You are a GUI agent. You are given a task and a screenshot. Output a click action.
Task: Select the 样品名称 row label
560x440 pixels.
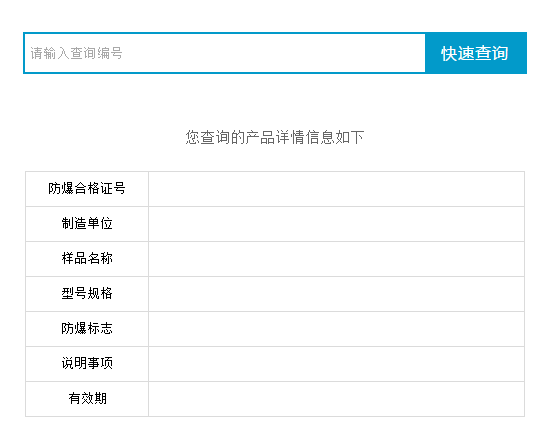click(87, 259)
